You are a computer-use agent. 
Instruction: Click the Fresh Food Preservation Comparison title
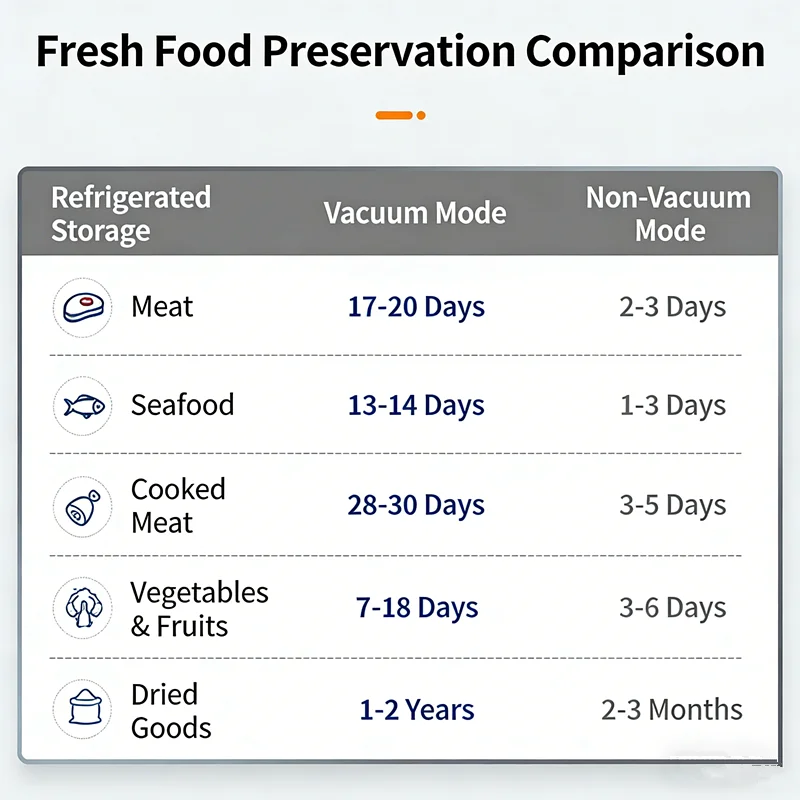point(401,52)
